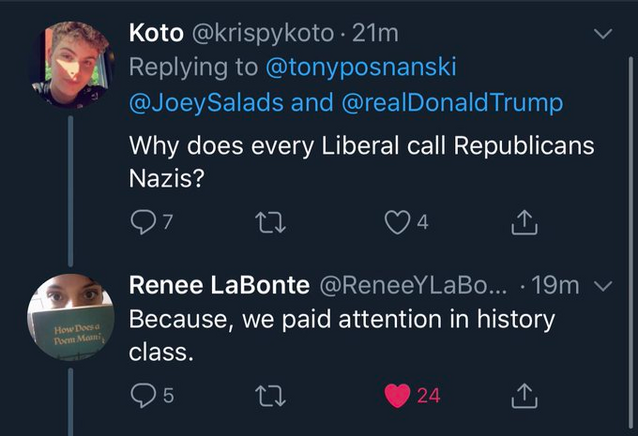The width and height of the screenshot is (638, 436).
Task: Open dropdown chevron on Koto's tweet
Action: pyautogui.click(x=603, y=34)
